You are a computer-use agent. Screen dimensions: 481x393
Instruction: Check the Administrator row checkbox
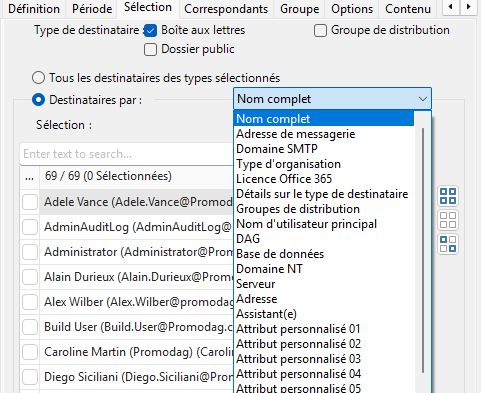pos(30,252)
